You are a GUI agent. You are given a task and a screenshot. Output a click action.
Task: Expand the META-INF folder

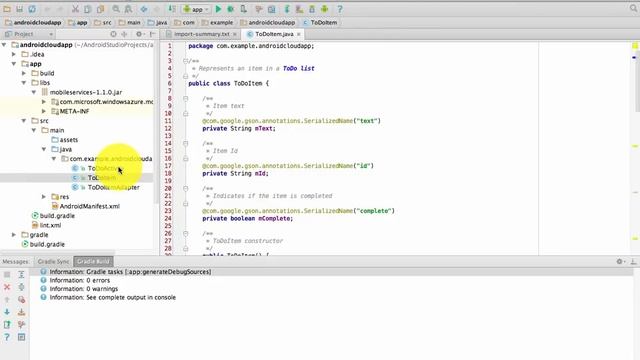(44, 111)
